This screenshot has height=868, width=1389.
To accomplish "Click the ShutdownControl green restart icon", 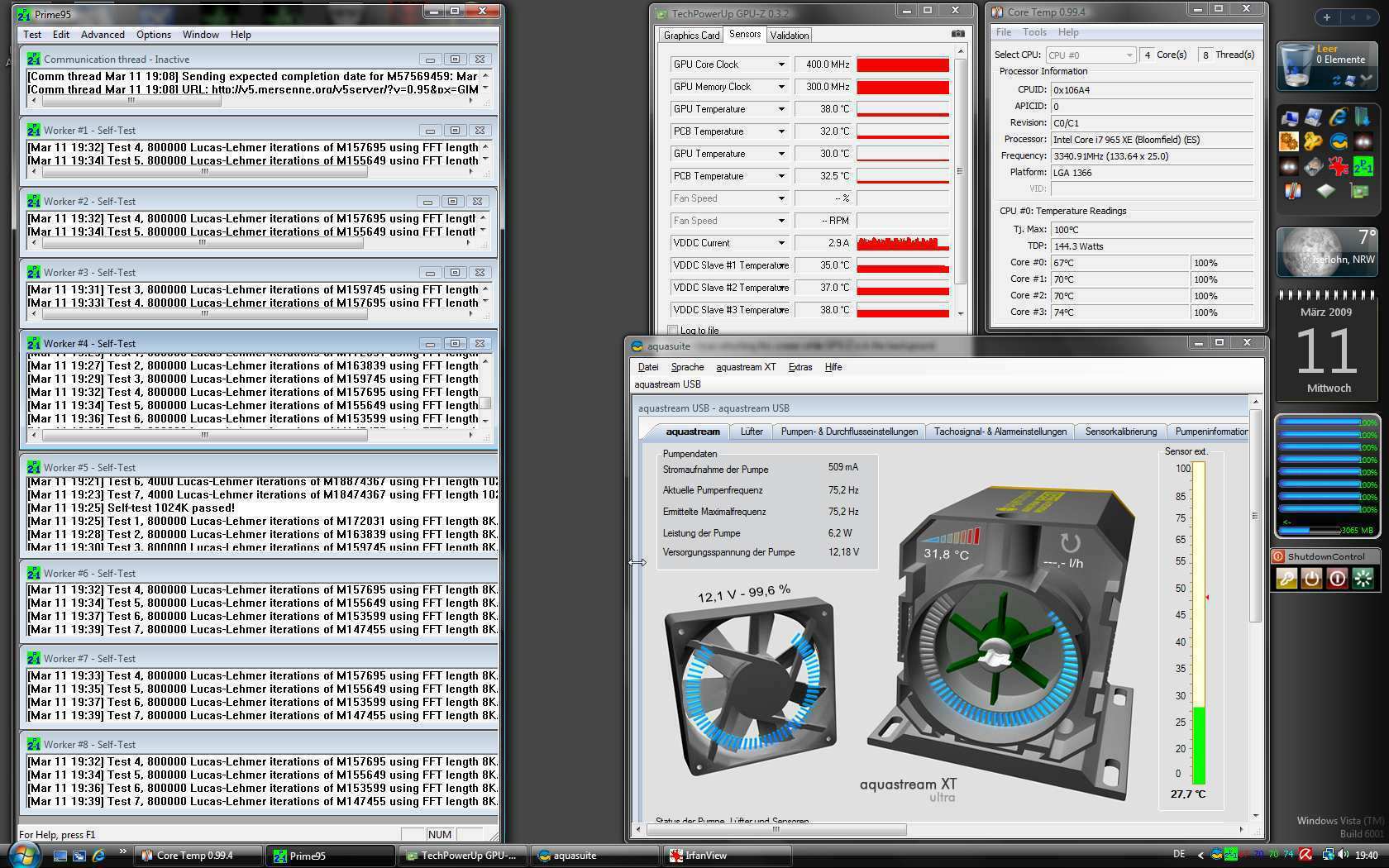I will 1363,579.
